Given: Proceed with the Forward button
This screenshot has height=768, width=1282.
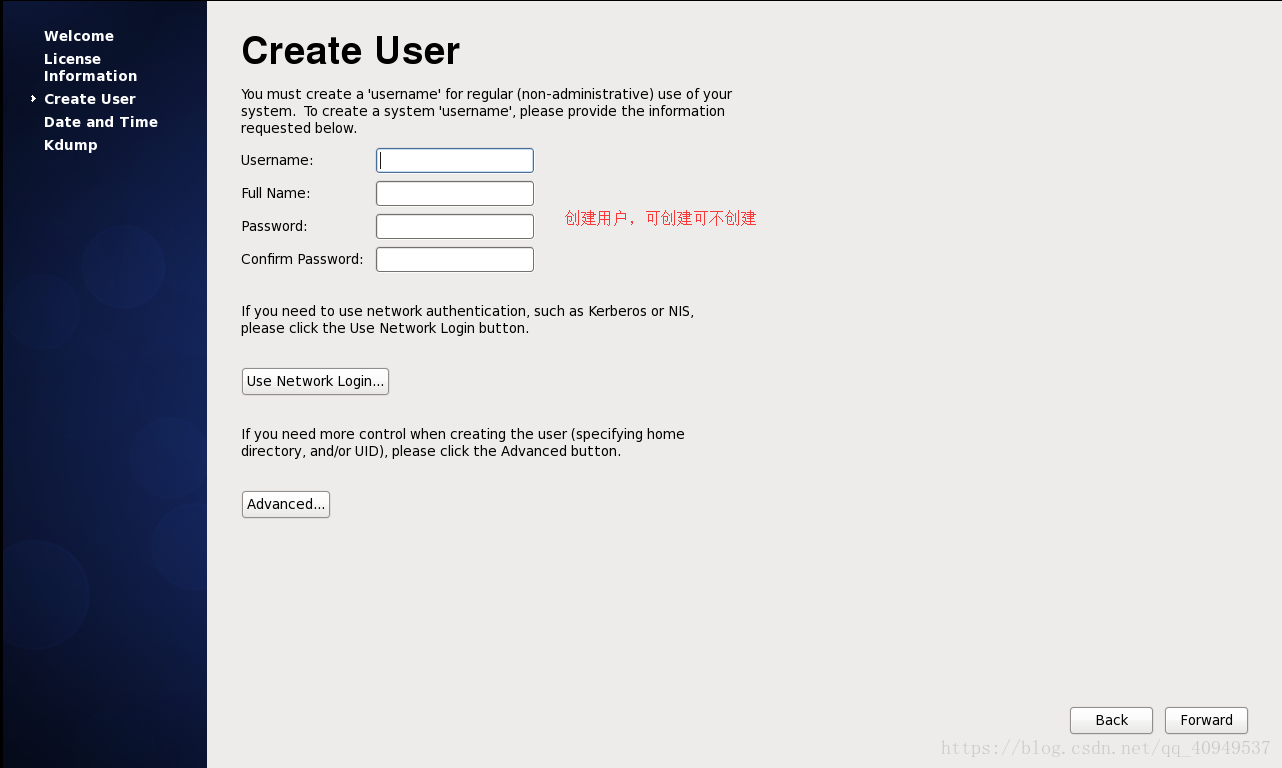Looking at the screenshot, I should click(x=1206, y=720).
